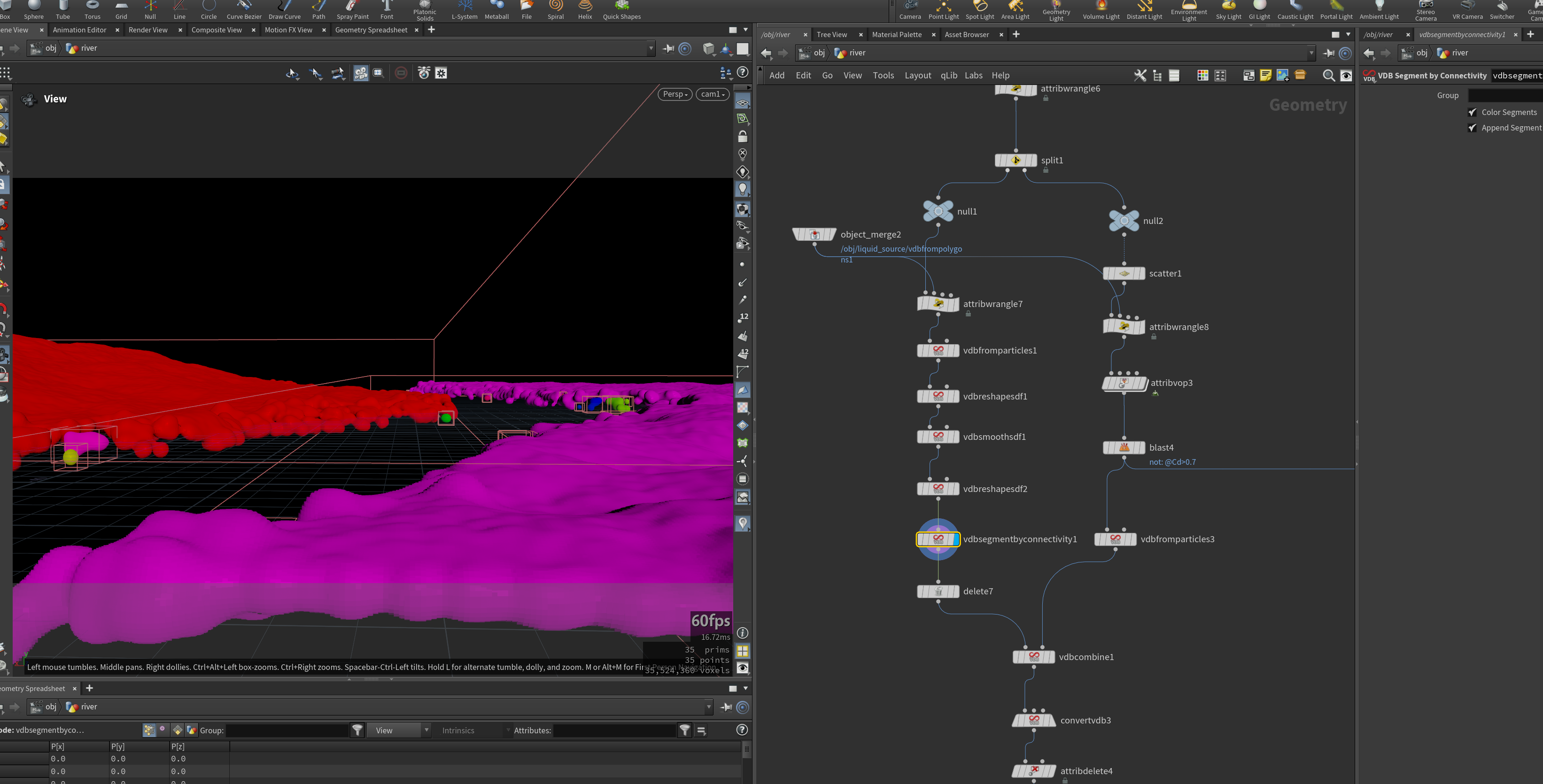Switch to the Animation Editor tab
1543x784 pixels.
(80, 30)
